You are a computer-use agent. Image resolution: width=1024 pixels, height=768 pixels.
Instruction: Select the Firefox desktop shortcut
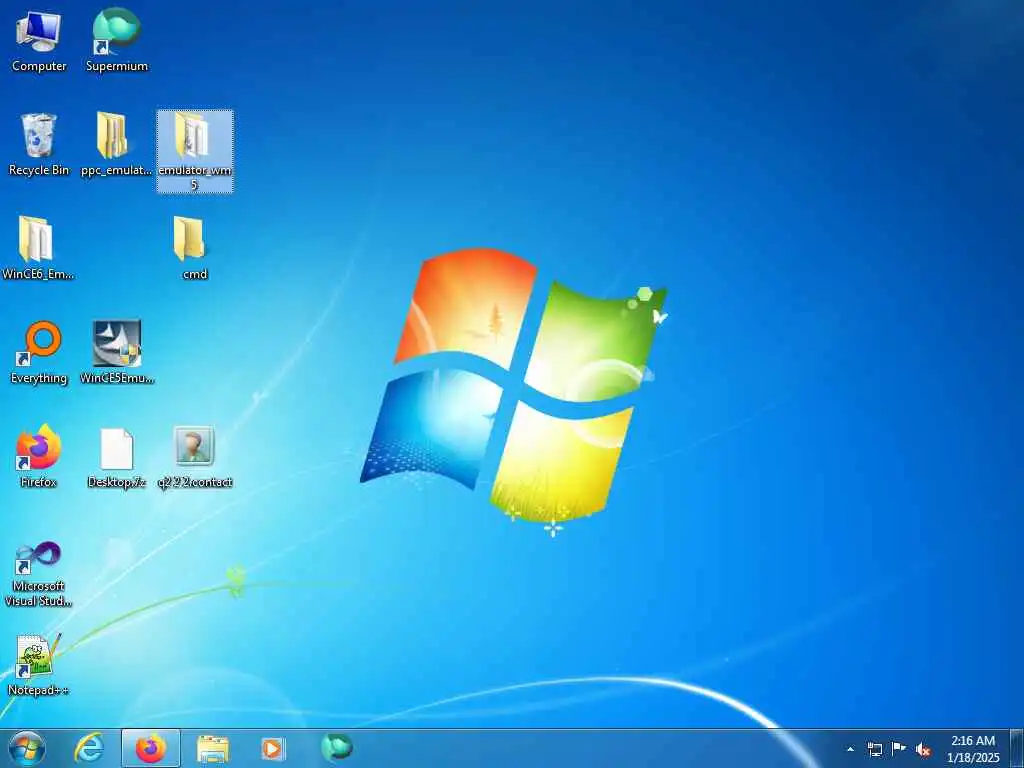tap(39, 456)
